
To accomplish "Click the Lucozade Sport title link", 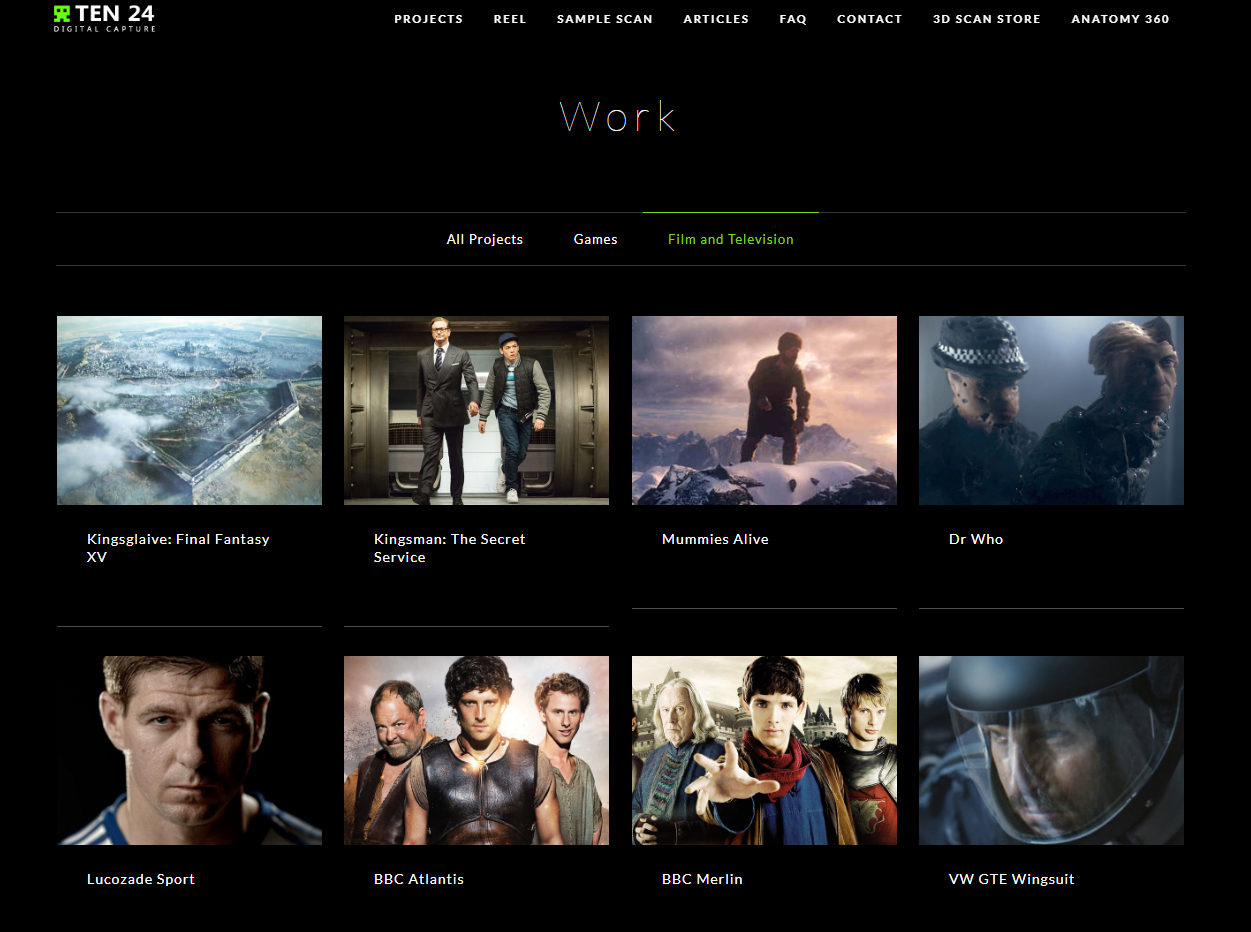I will tap(141, 879).
